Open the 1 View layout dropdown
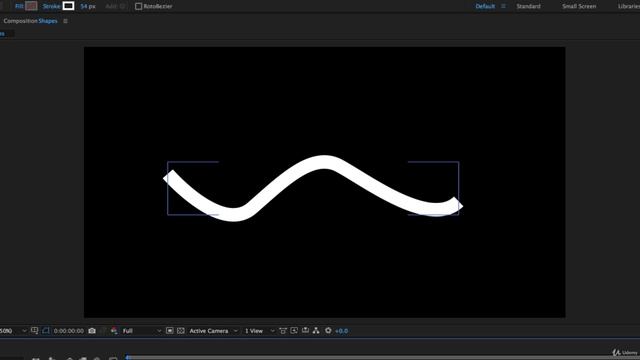Screen dimensions: 640x360 click(260, 331)
